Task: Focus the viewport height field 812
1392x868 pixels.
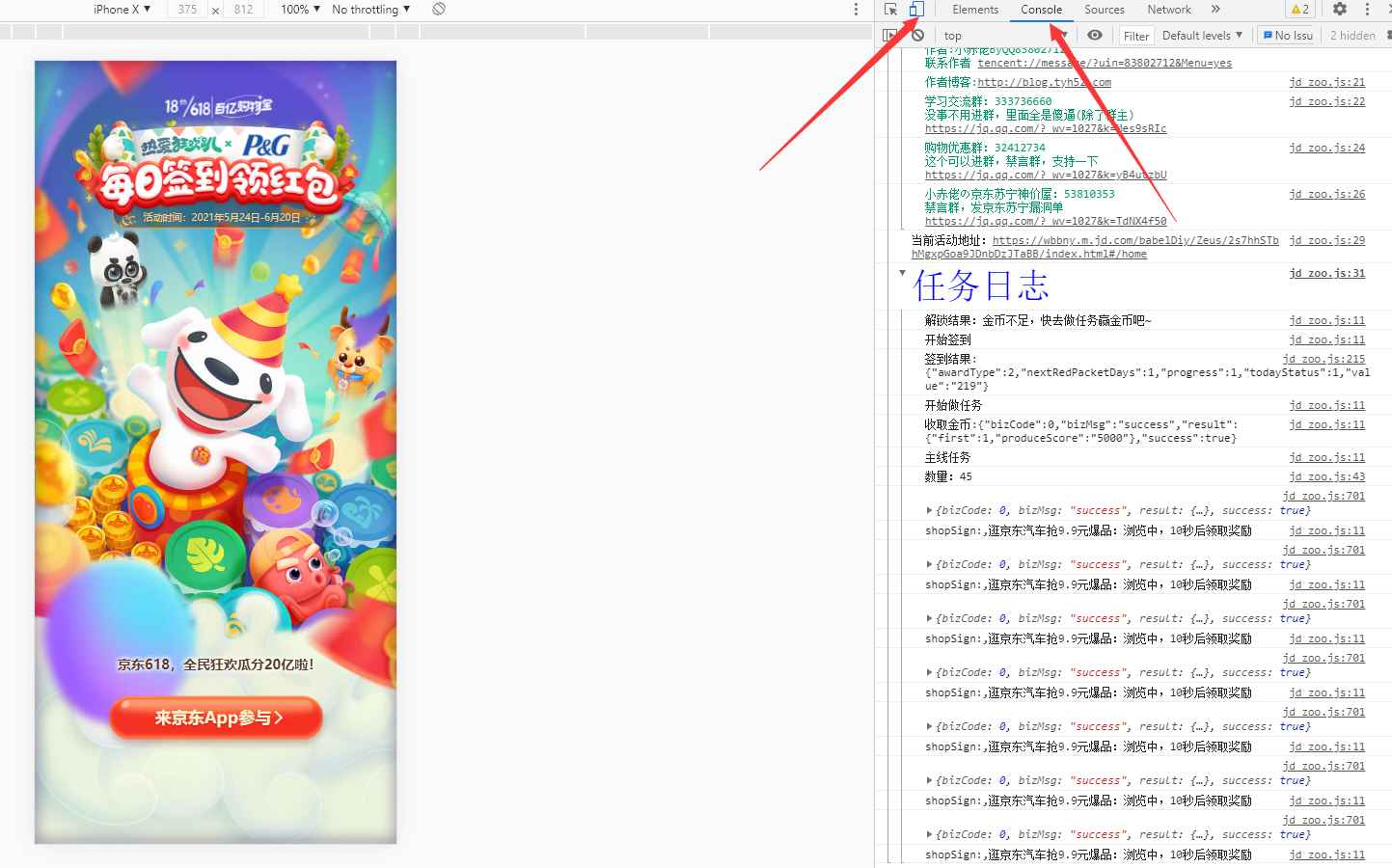Action: coord(243,10)
